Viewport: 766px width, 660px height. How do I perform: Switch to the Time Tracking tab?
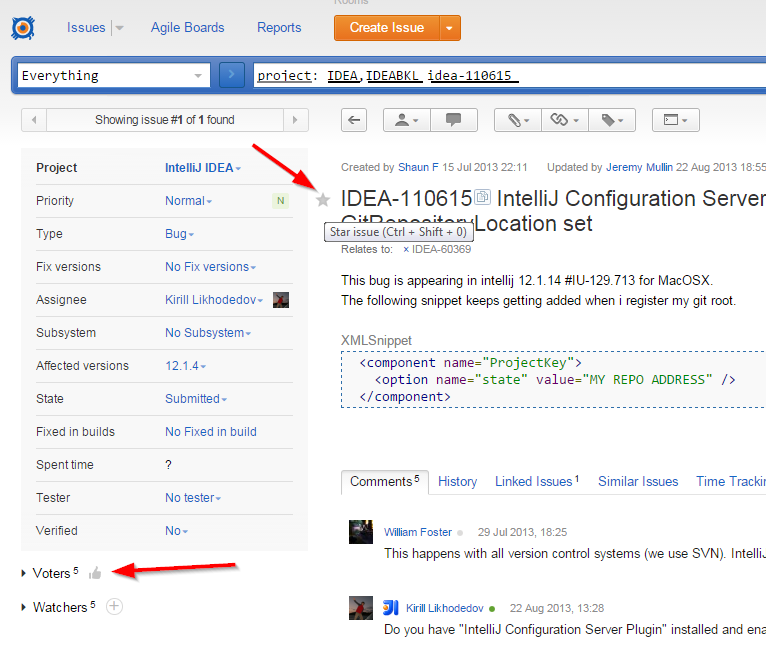click(x=731, y=482)
